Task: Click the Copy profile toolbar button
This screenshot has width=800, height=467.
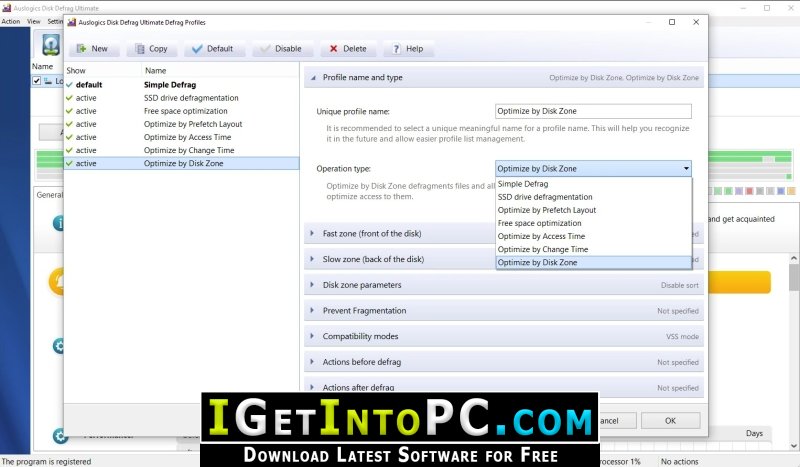Action: (x=152, y=48)
